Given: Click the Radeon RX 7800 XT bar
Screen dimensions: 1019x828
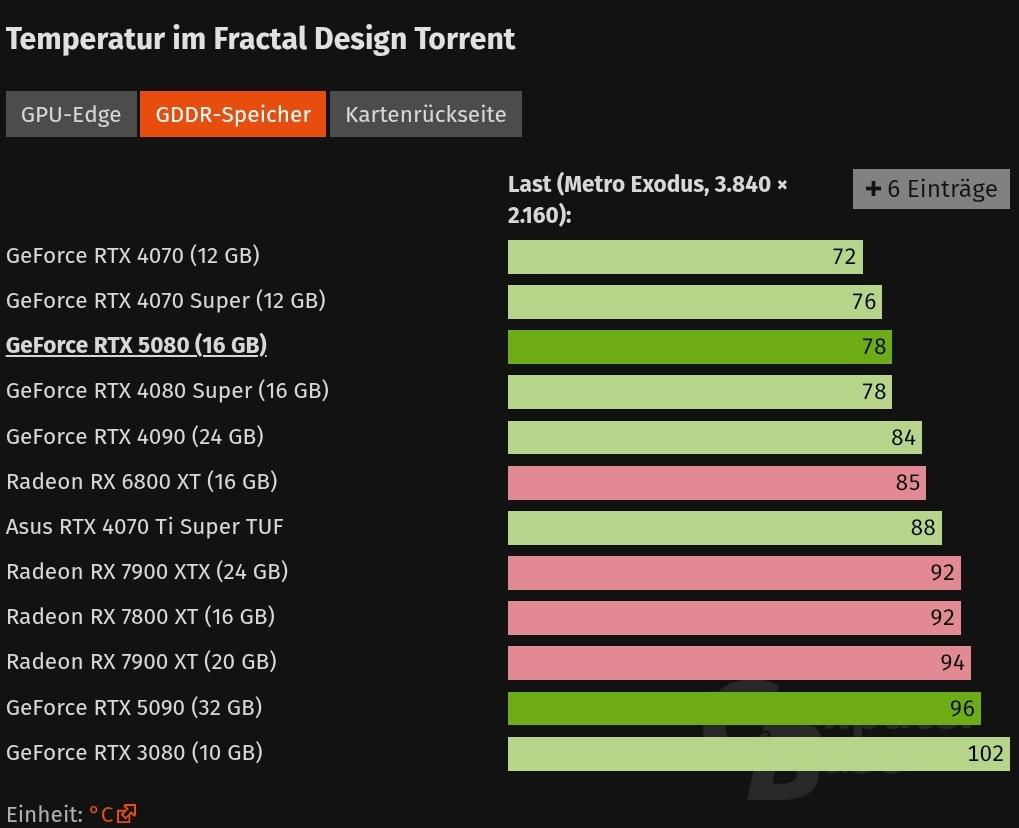Looking at the screenshot, I should pyautogui.click(x=733, y=618).
